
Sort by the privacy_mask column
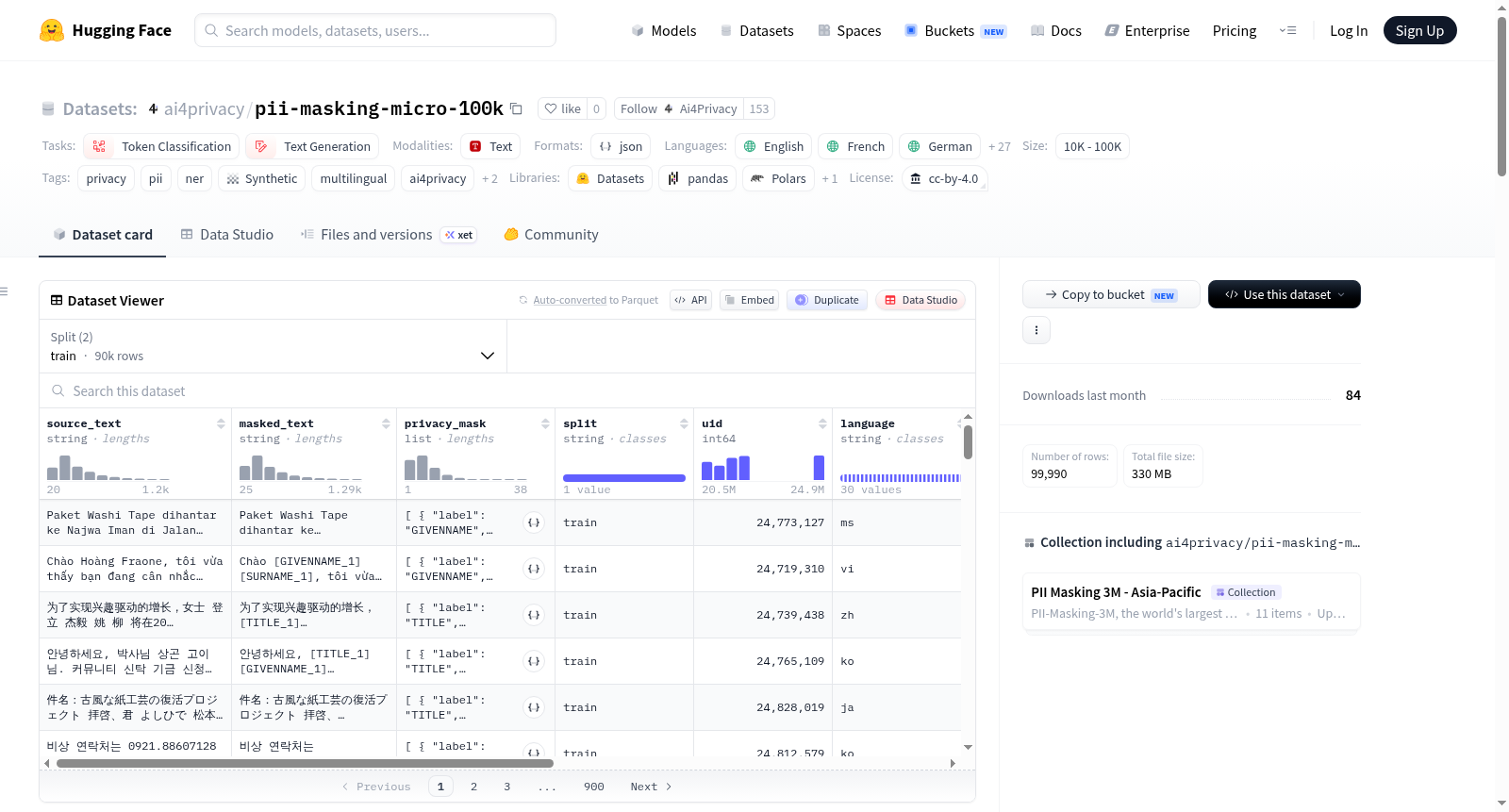pyautogui.click(x=545, y=423)
